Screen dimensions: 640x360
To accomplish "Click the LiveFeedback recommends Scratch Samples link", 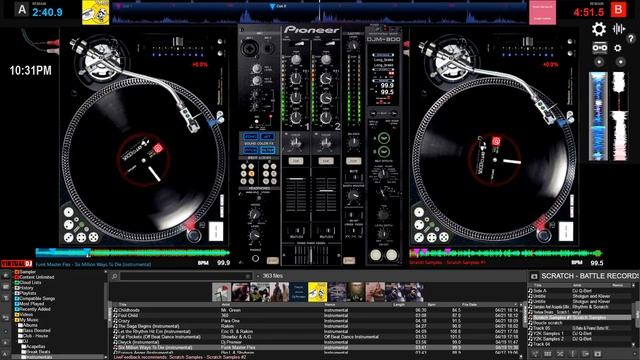I will point(180,357).
